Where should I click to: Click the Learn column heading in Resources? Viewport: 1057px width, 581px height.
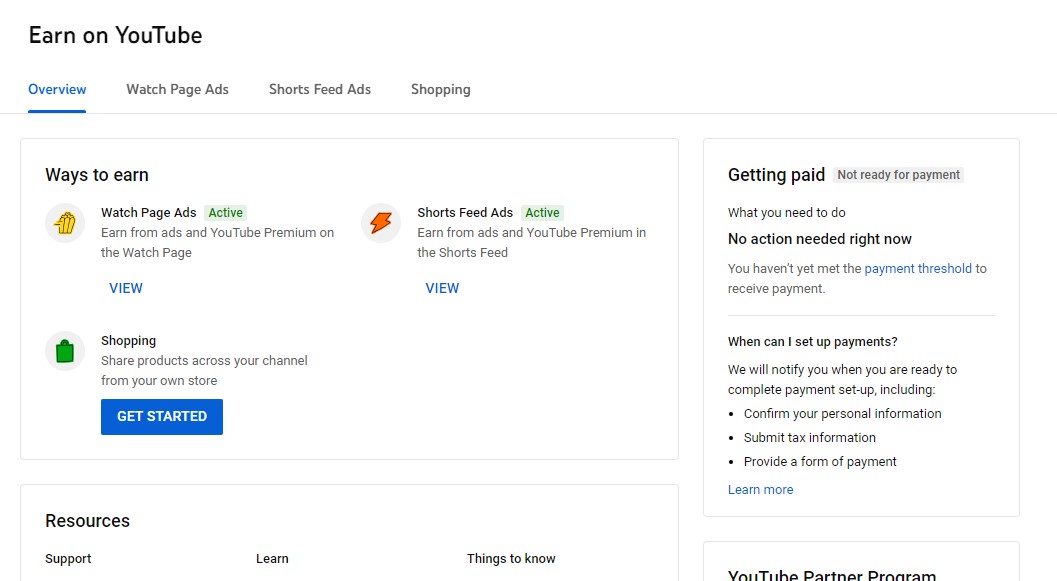click(272, 559)
